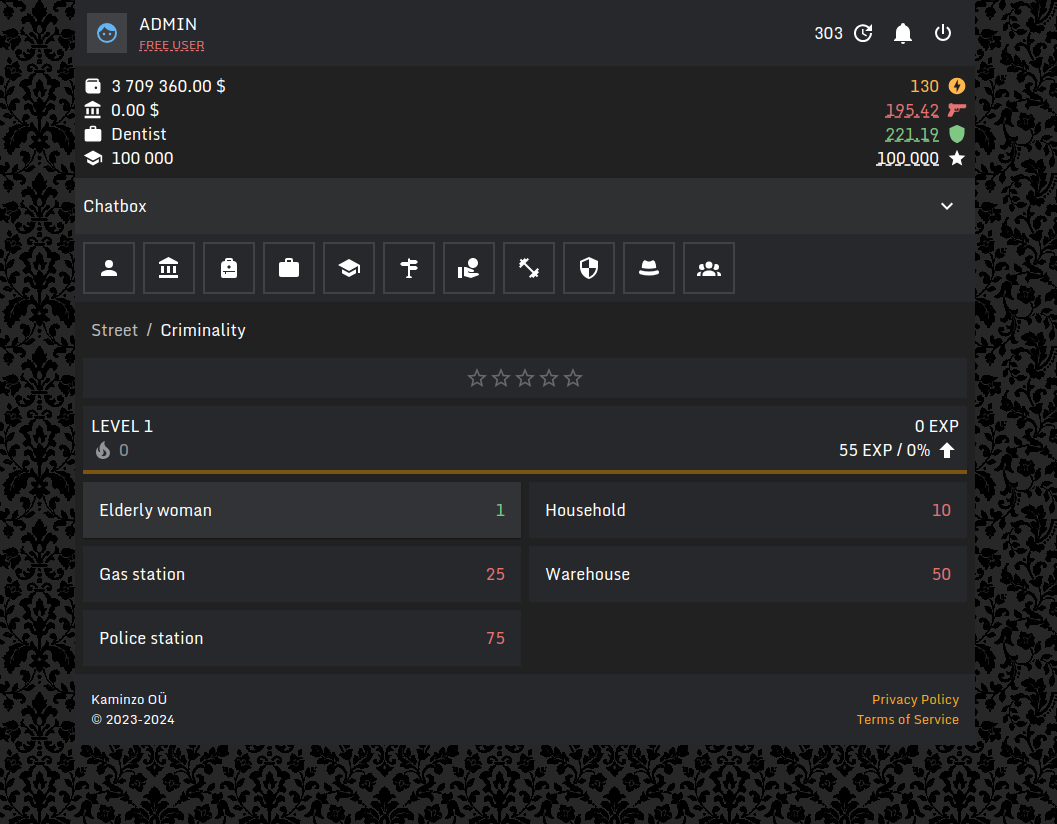Select the Elderly woman crime option
Image resolution: width=1057 pixels, height=824 pixels.
pos(302,510)
